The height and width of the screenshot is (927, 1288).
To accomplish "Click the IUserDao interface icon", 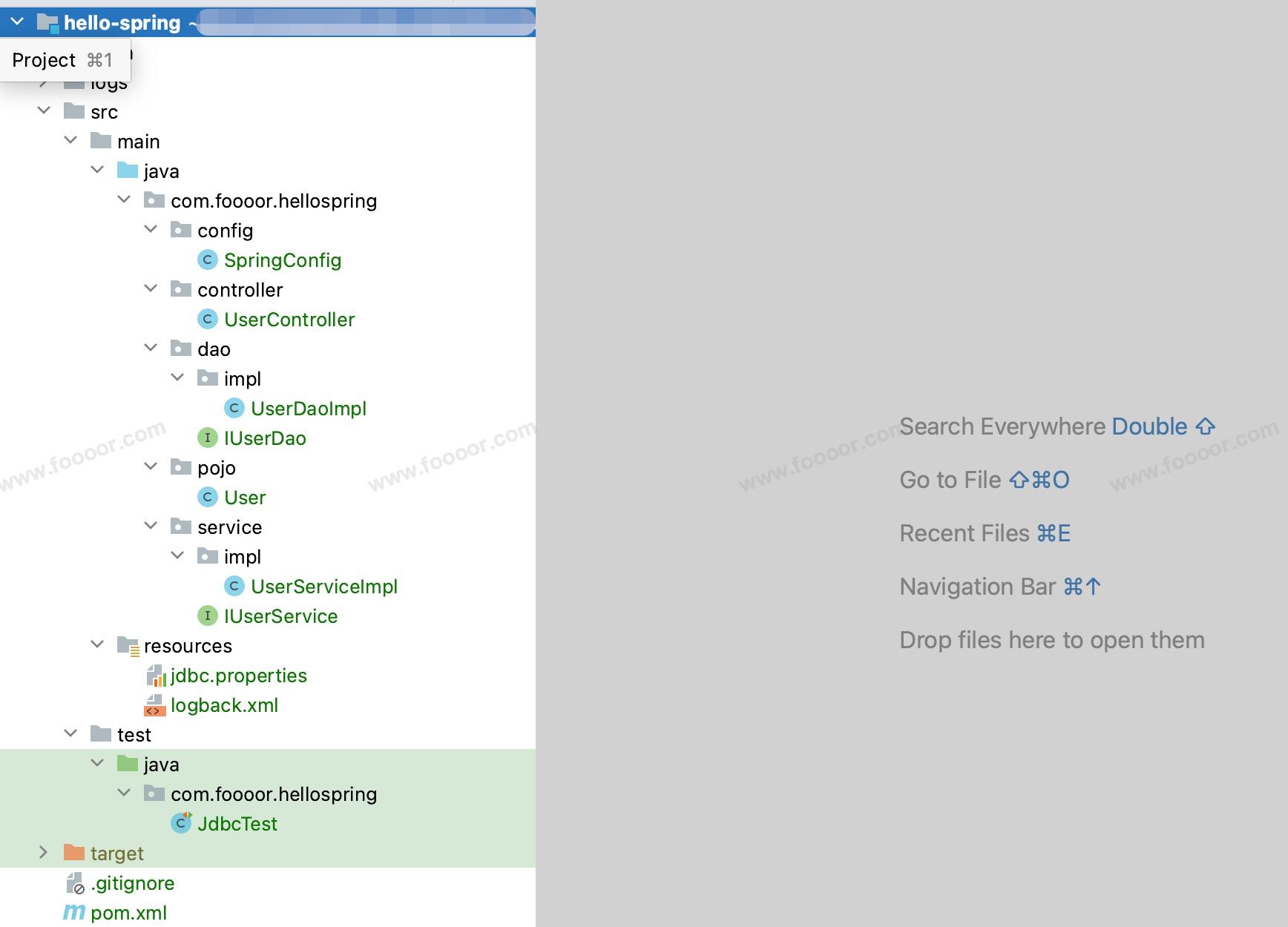I will pyautogui.click(x=207, y=438).
